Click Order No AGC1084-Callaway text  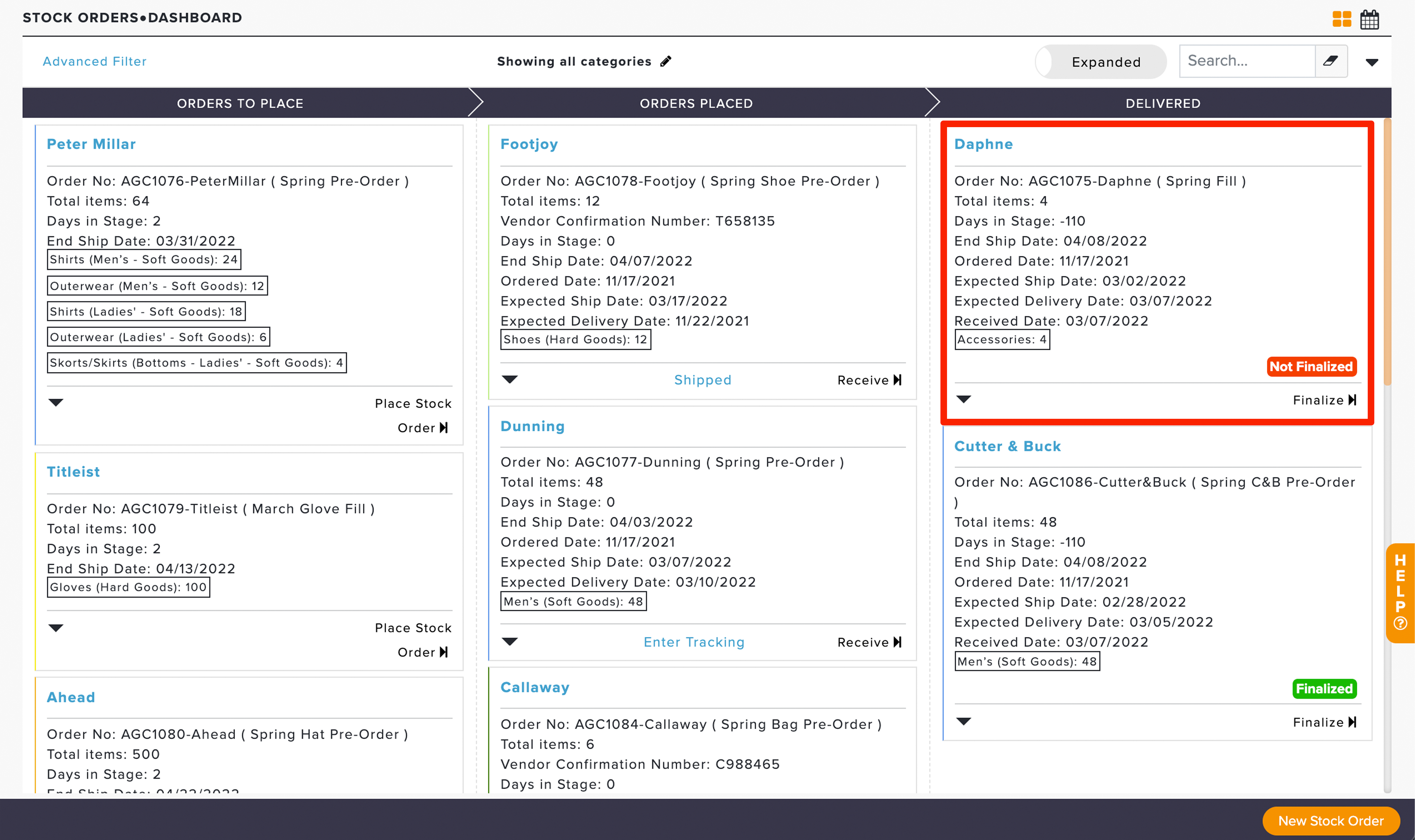click(x=691, y=724)
